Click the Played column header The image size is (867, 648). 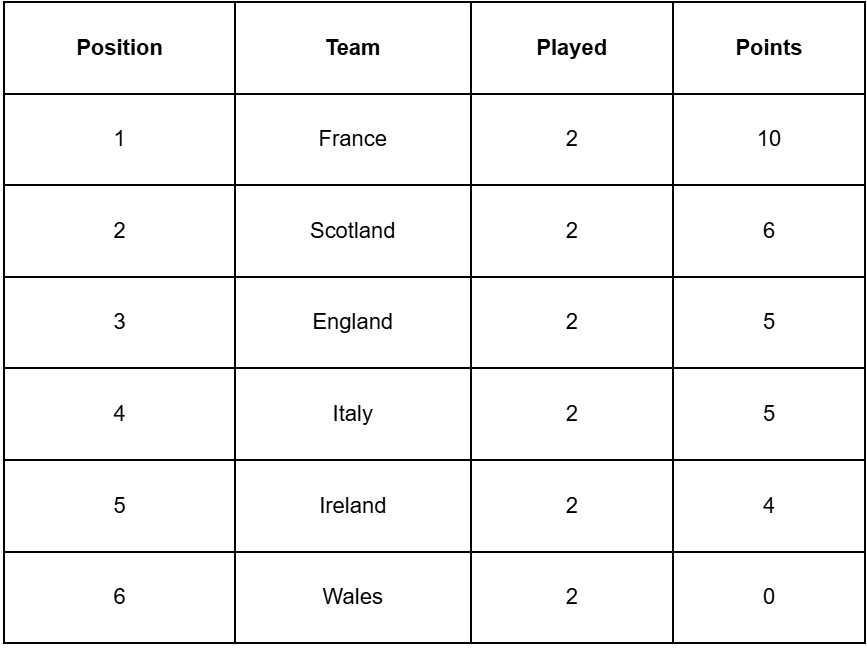coord(571,47)
